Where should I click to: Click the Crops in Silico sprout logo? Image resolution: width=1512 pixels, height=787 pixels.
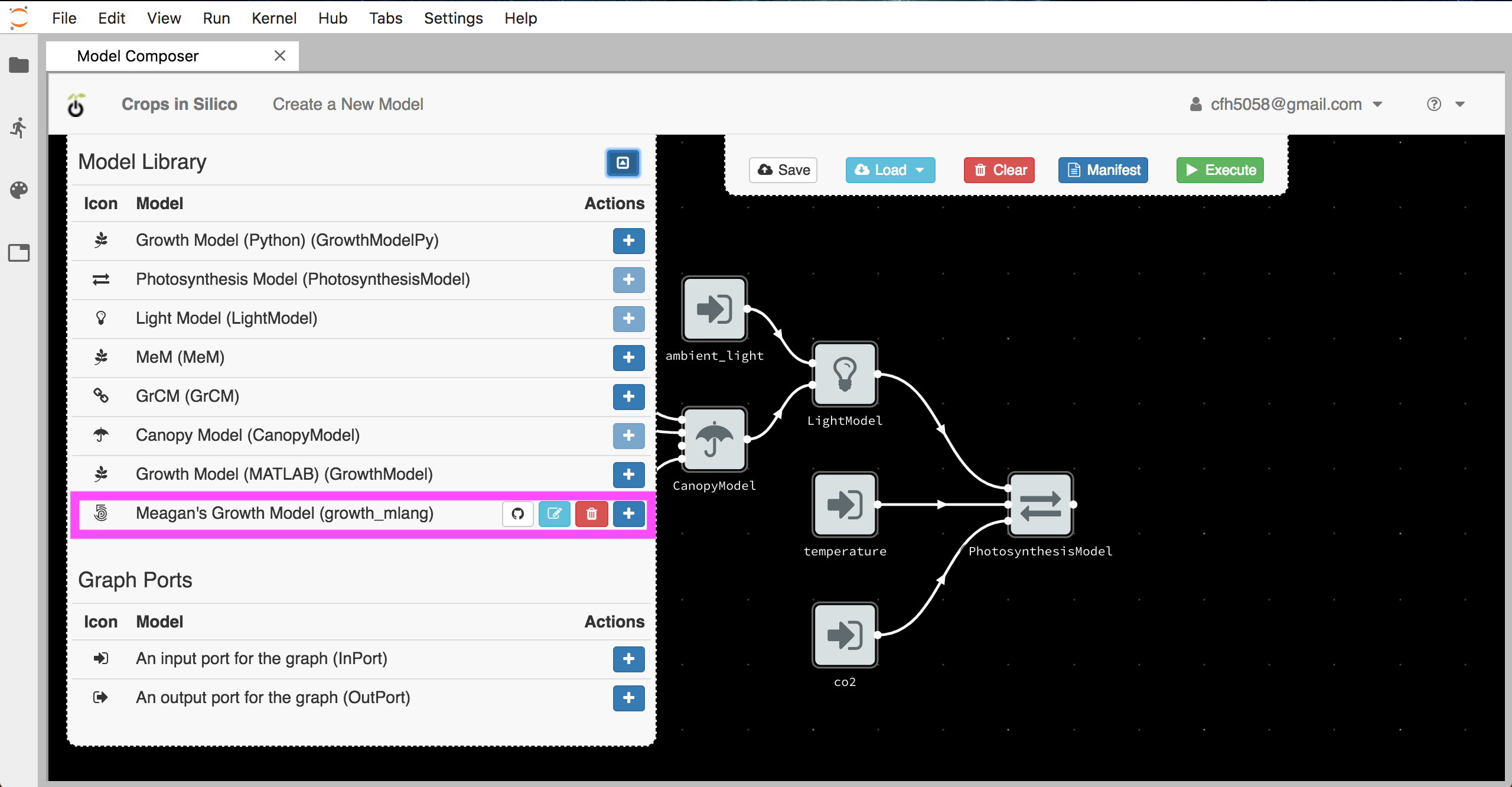coord(76,105)
